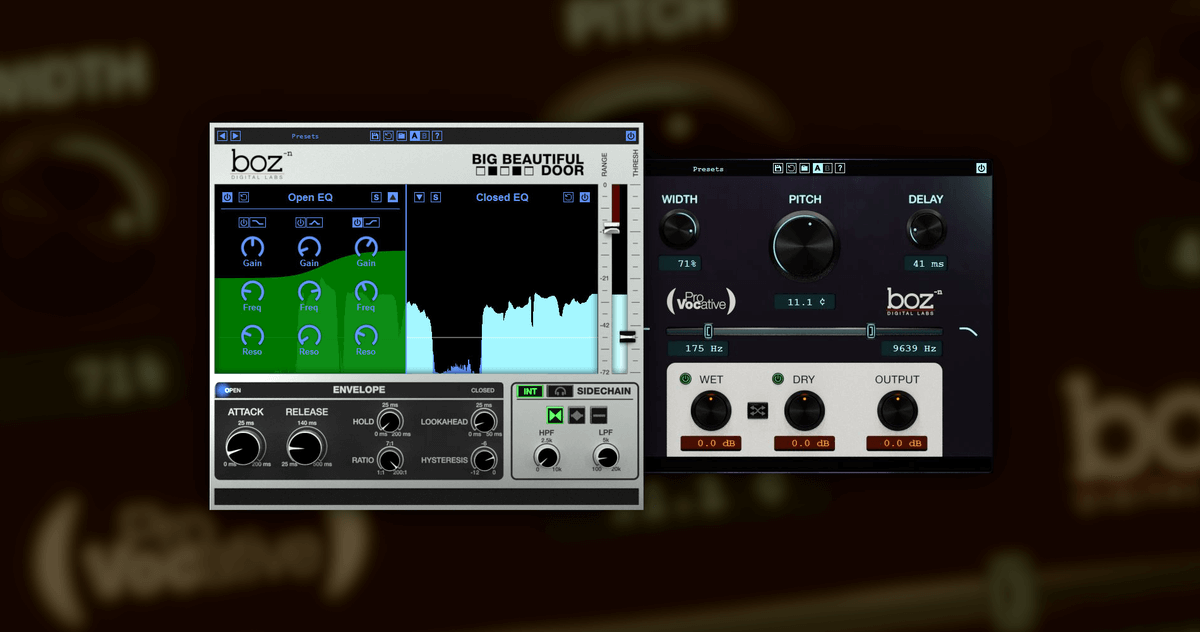The height and width of the screenshot is (632, 1200).
Task: Solo the Closed EQ with S button
Action: click(x=436, y=198)
